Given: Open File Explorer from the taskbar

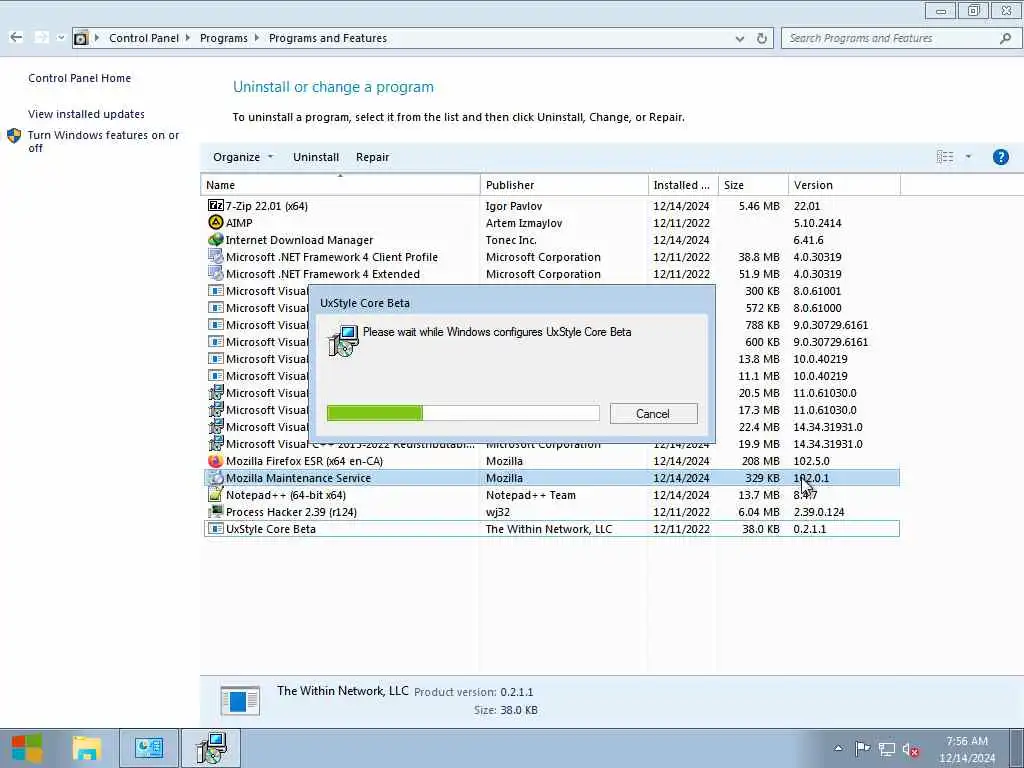Looking at the screenshot, I should pyautogui.click(x=87, y=748).
